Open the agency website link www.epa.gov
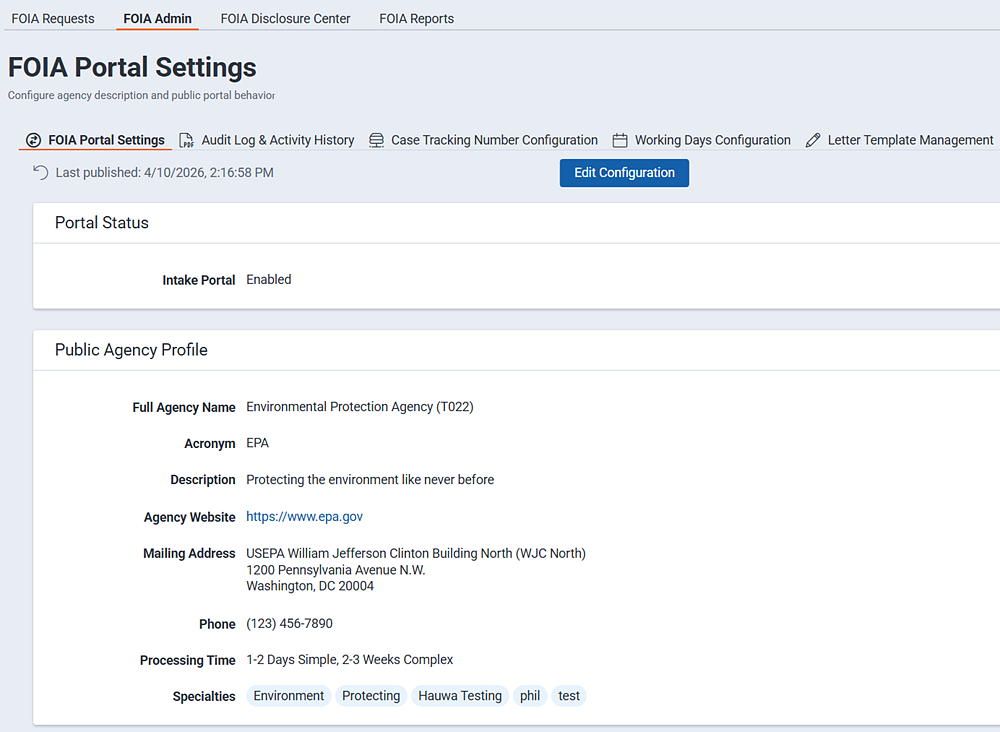Image resolution: width=1000 pixels, height=732 pixels. pos(304,517)
